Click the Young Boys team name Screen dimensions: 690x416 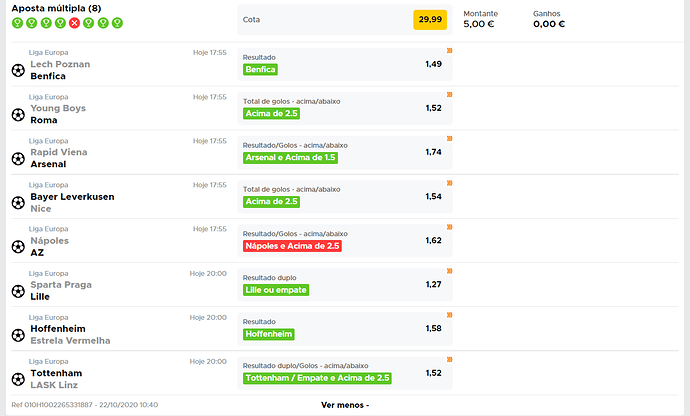click(58, 108)
